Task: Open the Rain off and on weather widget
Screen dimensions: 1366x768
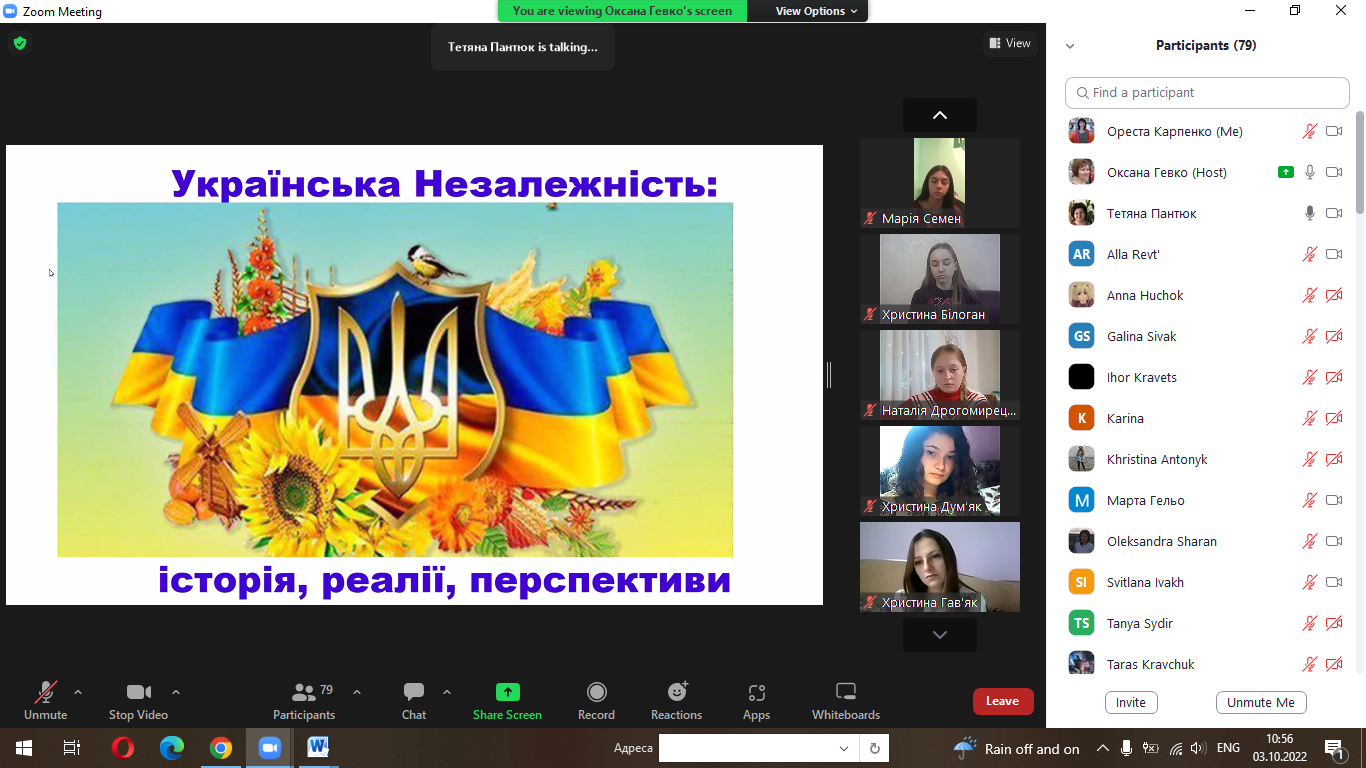Action: pyautogui.click(x=1017, y=748)
